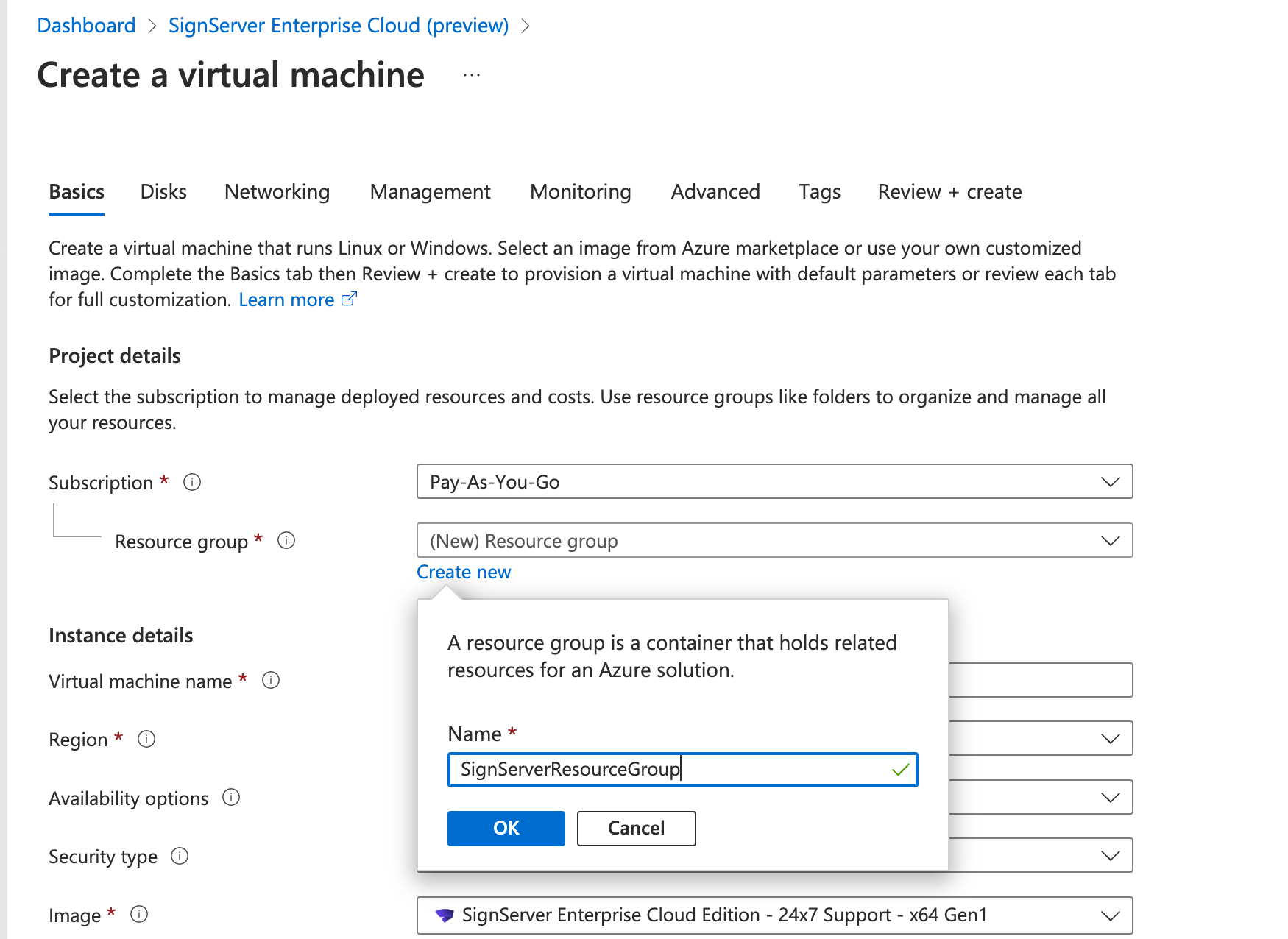Image resolution: width=1288 pixels, height=939 pixels.
Task: Confirm the resource group name with OK
Action: tap(506, 829)
